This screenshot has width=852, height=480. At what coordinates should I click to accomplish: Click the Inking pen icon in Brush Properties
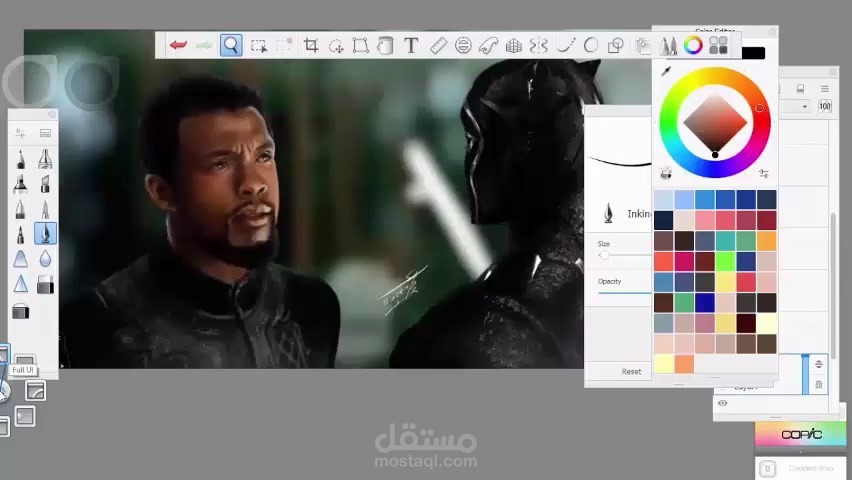(x=609, y=213)
